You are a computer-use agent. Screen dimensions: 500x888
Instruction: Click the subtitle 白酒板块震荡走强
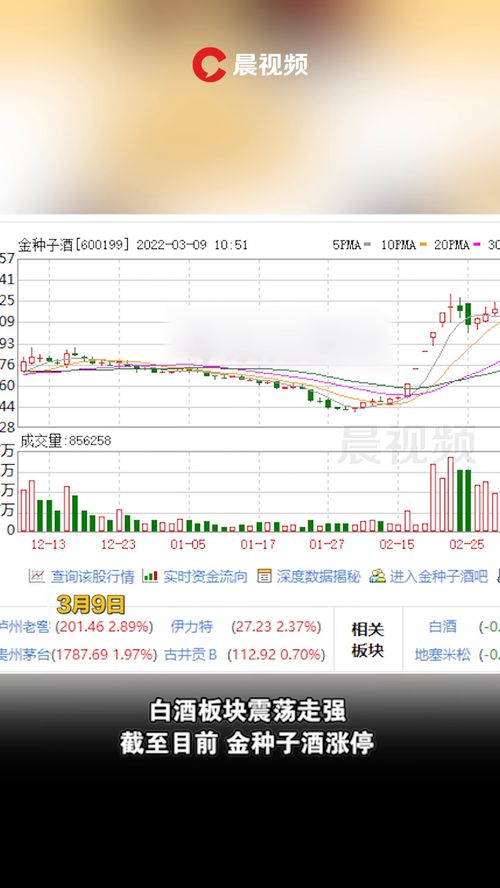coord(247,711)
